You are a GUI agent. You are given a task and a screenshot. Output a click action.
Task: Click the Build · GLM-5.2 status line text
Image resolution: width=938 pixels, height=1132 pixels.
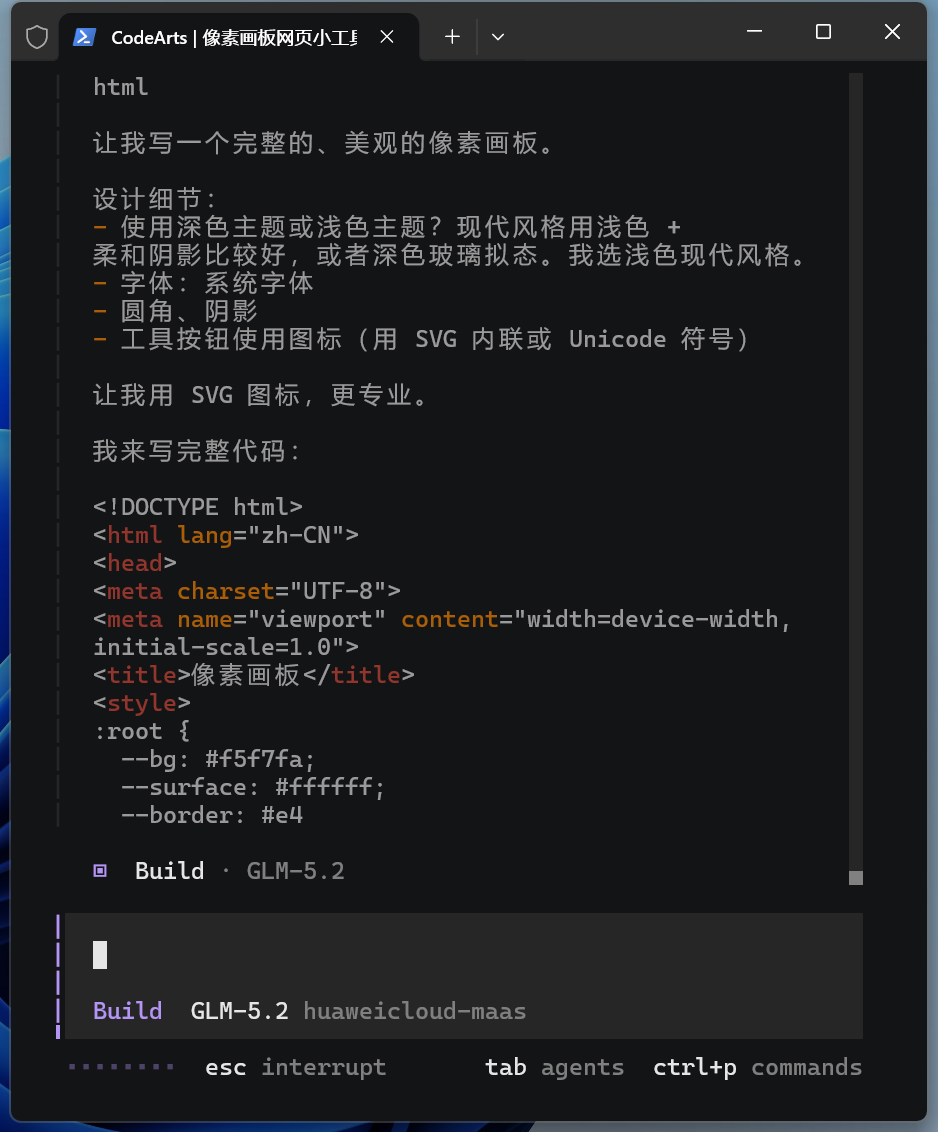pos(240,871)
